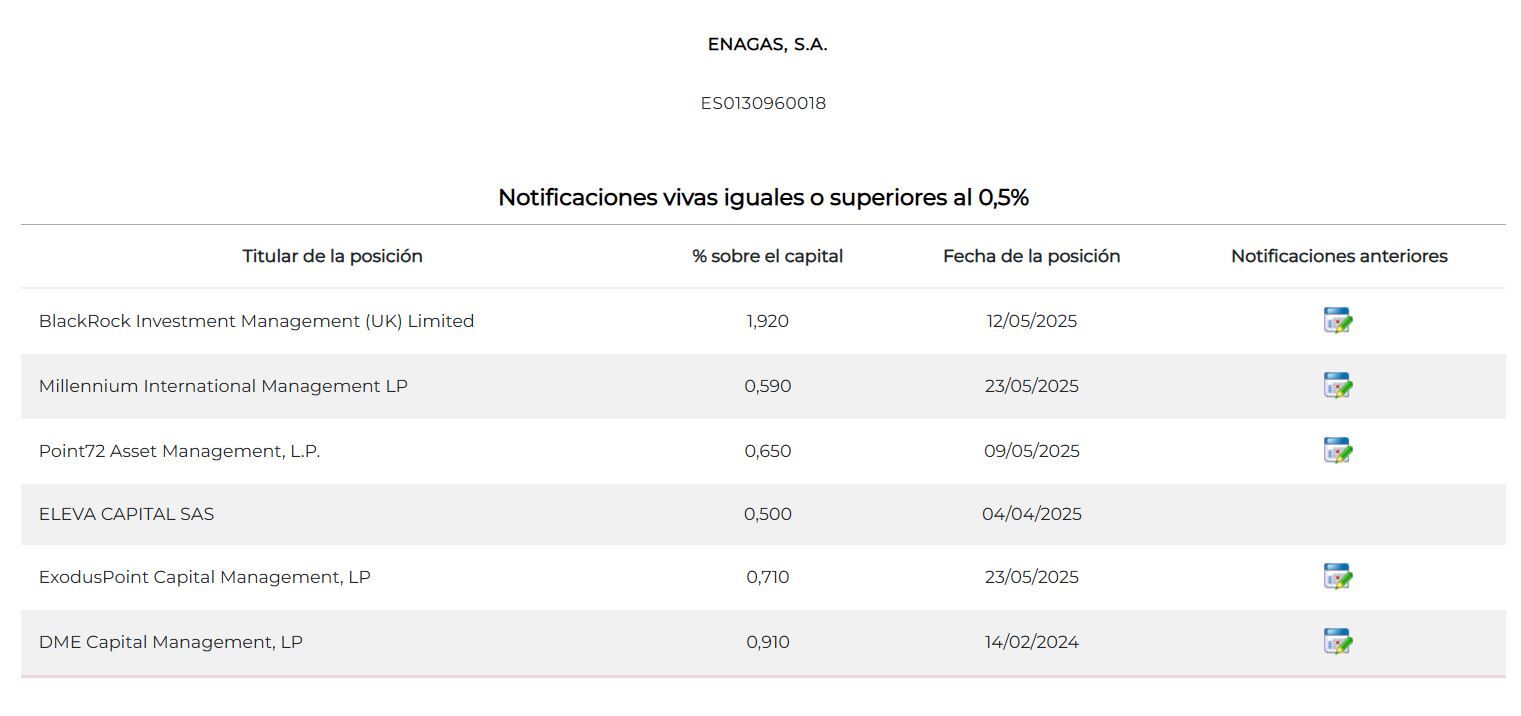
Task: Open Millennium International's previous notifications icon
Action: (1337, 386)
